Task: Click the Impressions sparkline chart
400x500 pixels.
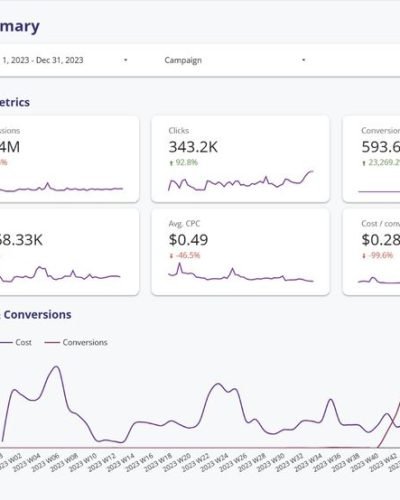Action: point(61,187)
